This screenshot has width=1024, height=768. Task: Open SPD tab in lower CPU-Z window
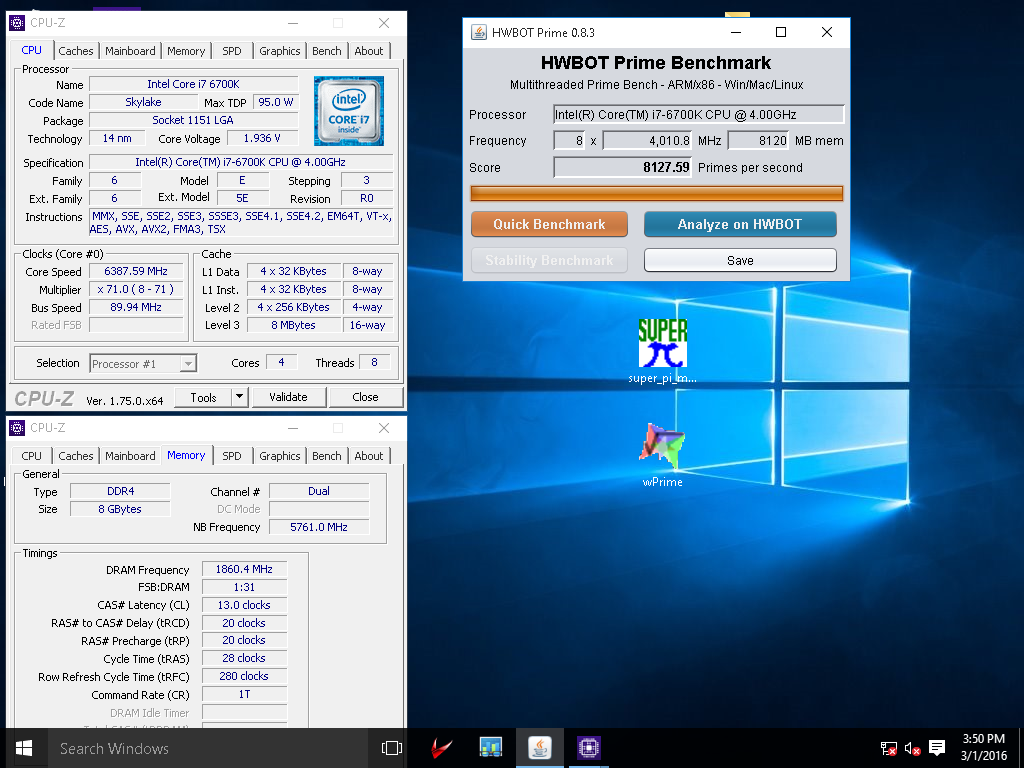coord(232,456)
